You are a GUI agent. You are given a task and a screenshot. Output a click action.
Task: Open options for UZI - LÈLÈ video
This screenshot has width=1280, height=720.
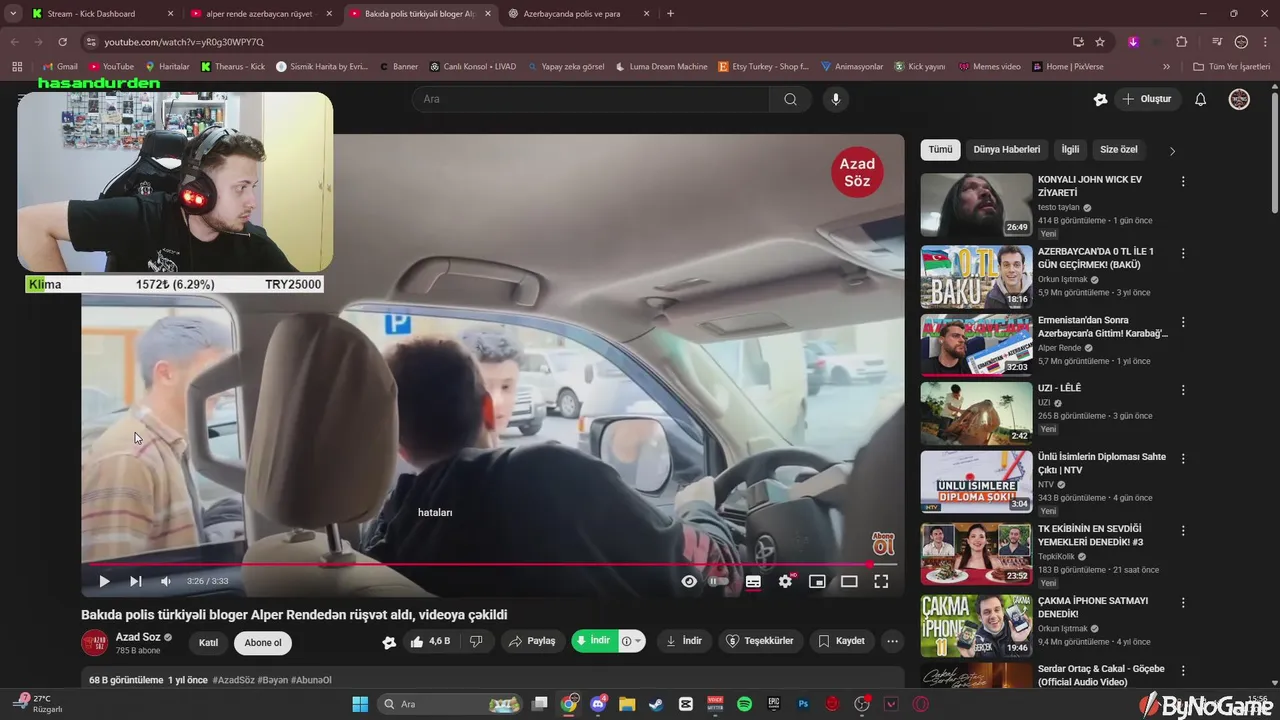(1183, 390)
